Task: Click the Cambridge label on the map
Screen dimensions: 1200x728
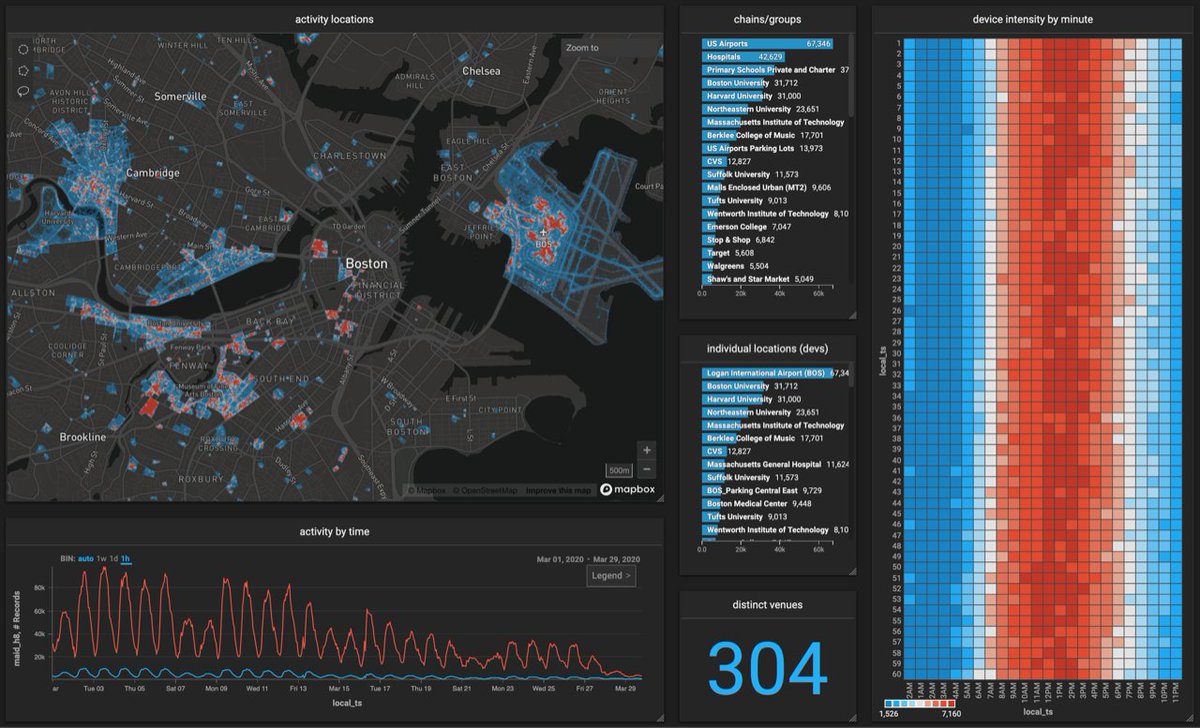Action: [x=152, y=173]
